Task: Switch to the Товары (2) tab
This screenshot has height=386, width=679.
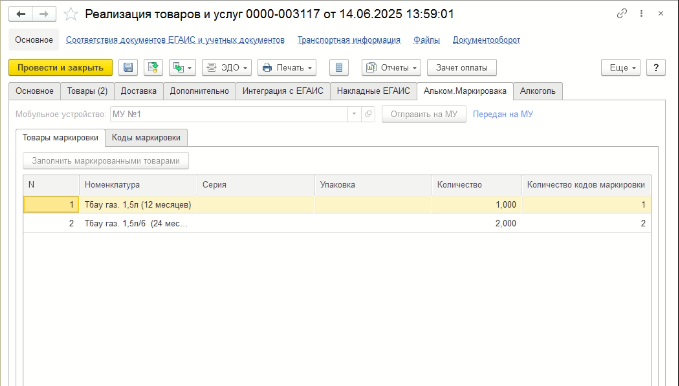Action: click(87, 91)
